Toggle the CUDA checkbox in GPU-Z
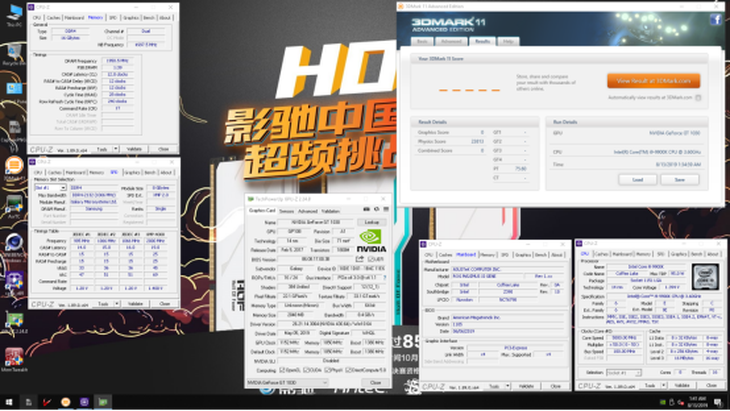Image resolution: width=730 pixels, height=411 pixels. click(x=306, y=371)
